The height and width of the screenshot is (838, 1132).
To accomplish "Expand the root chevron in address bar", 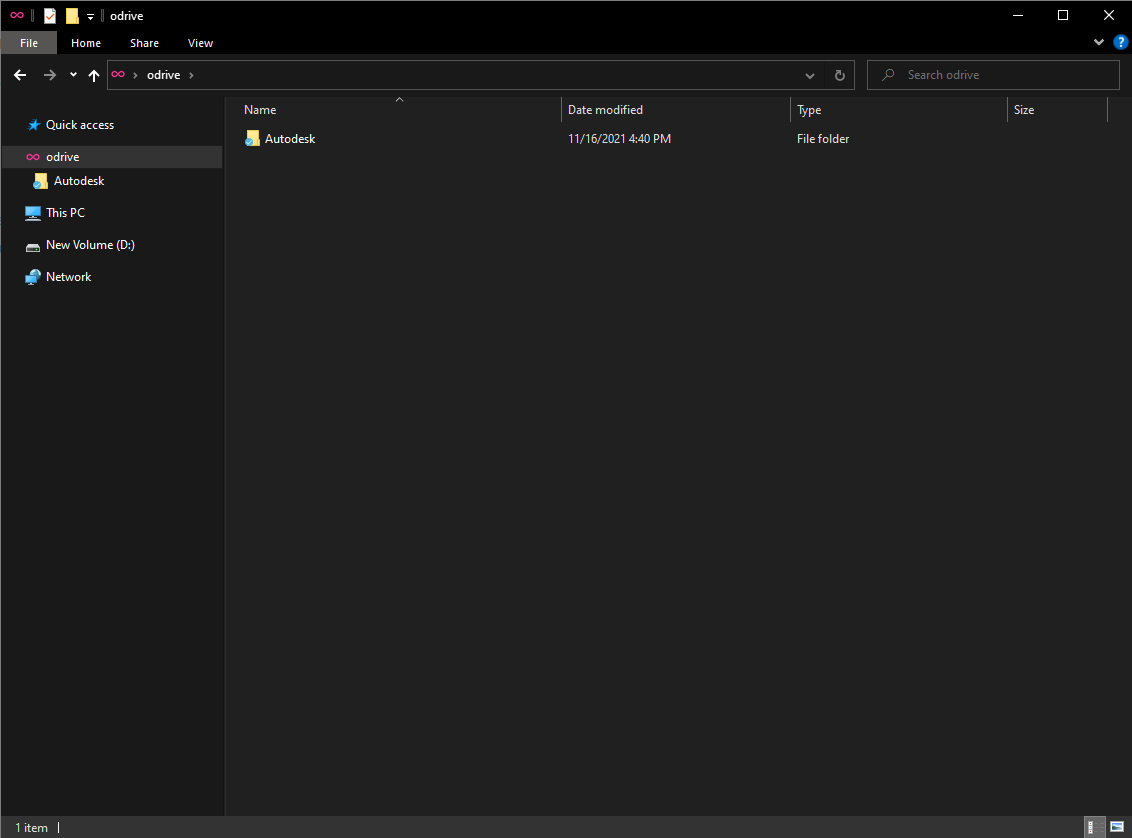I will pyautogui.click(x=135, y=75).
